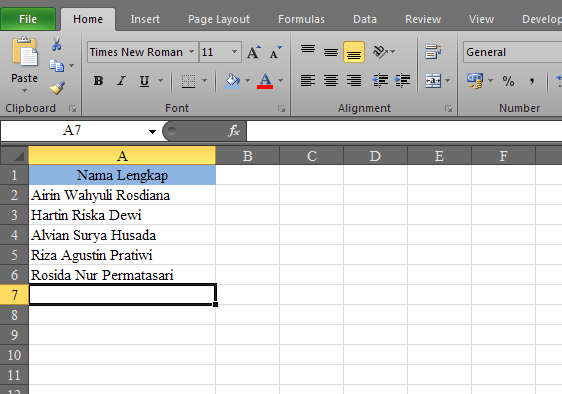Copy selection using the Copy icon
This screenshot has width=562, height=394.
(56, 66)
